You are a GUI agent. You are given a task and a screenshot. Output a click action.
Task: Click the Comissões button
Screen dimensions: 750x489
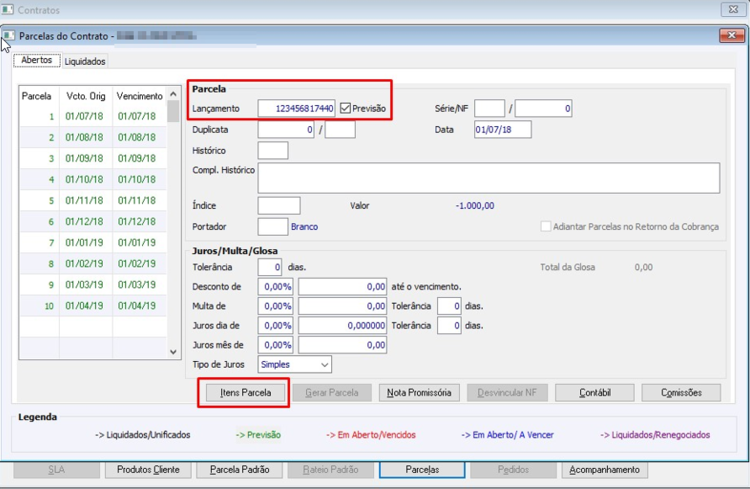click(x=681, y=393)
